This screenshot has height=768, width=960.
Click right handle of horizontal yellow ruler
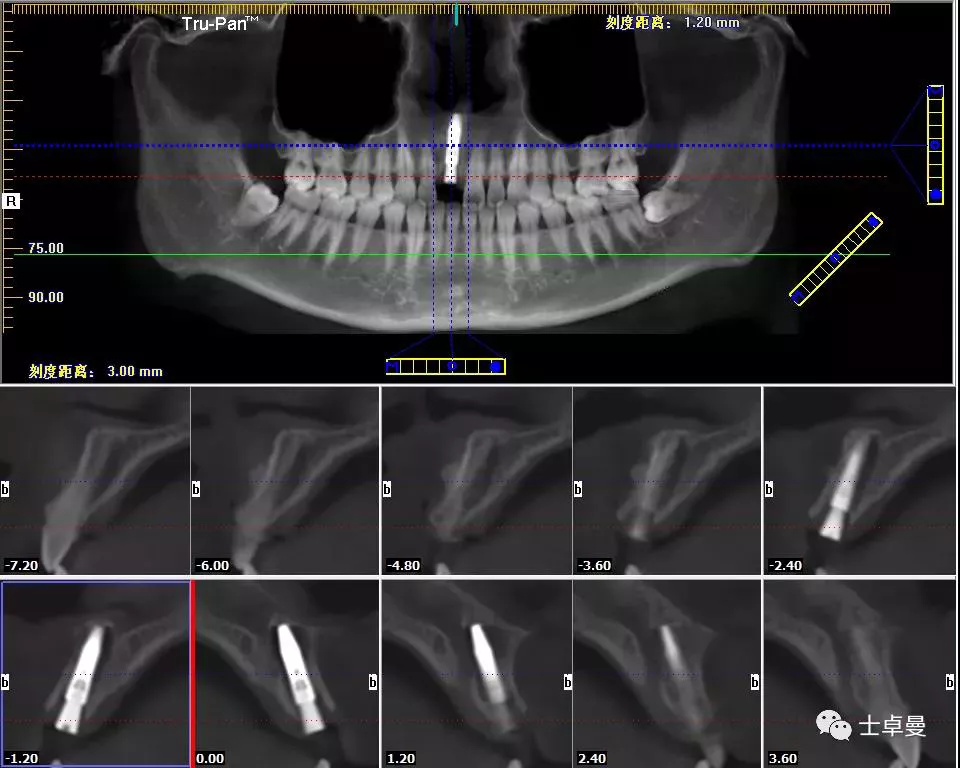pyautogui.click(x=496, y=367)
